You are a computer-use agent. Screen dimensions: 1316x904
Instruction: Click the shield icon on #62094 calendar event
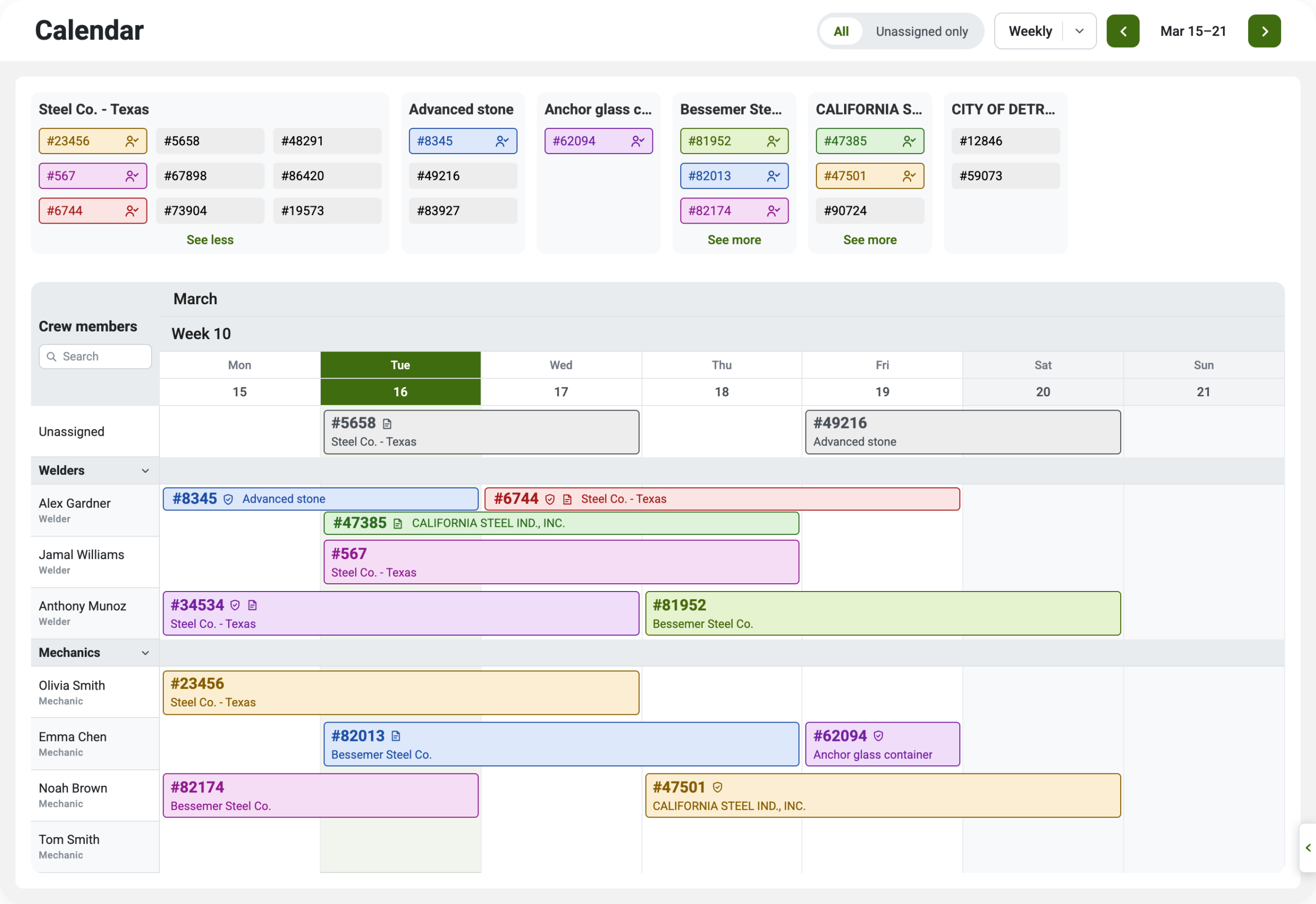[x=878, y=736]
